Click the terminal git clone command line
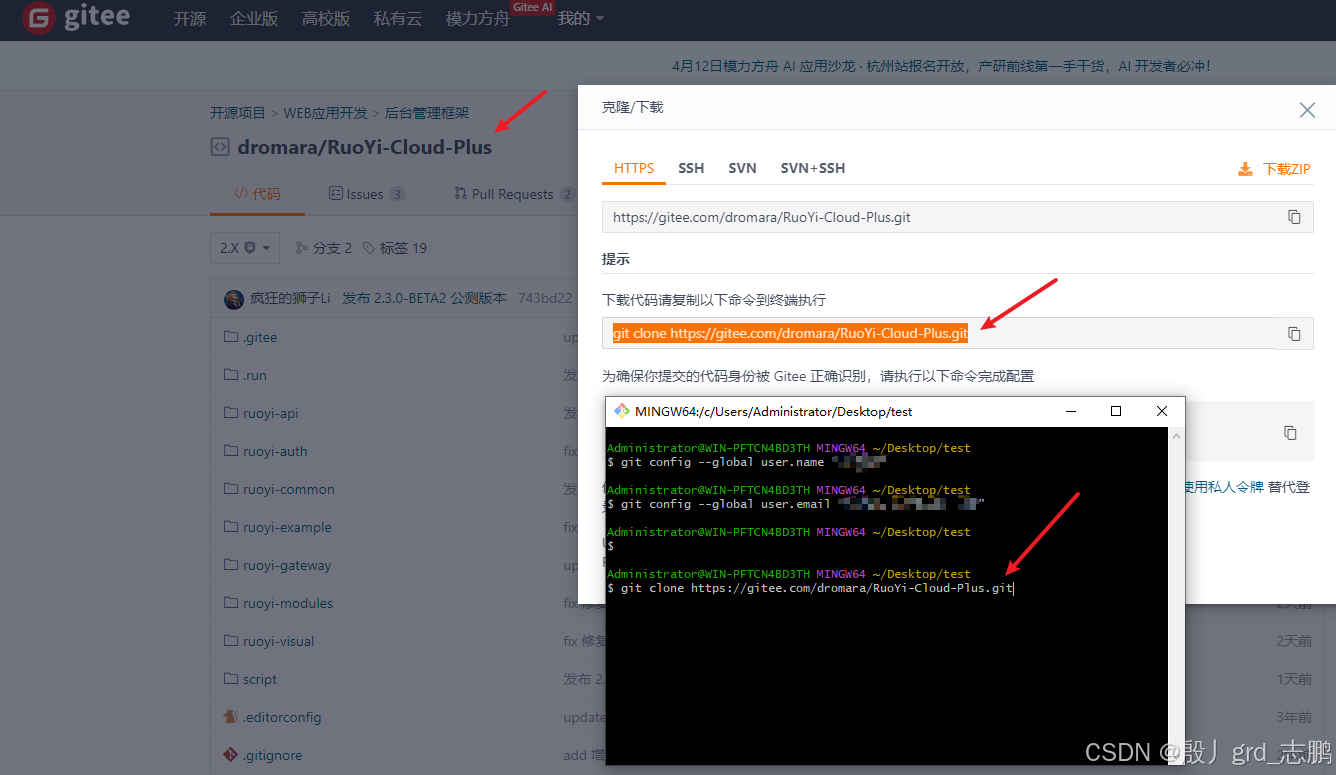Image resolution: width=1336 pixels, height=775 pixels. coord(810,588)
